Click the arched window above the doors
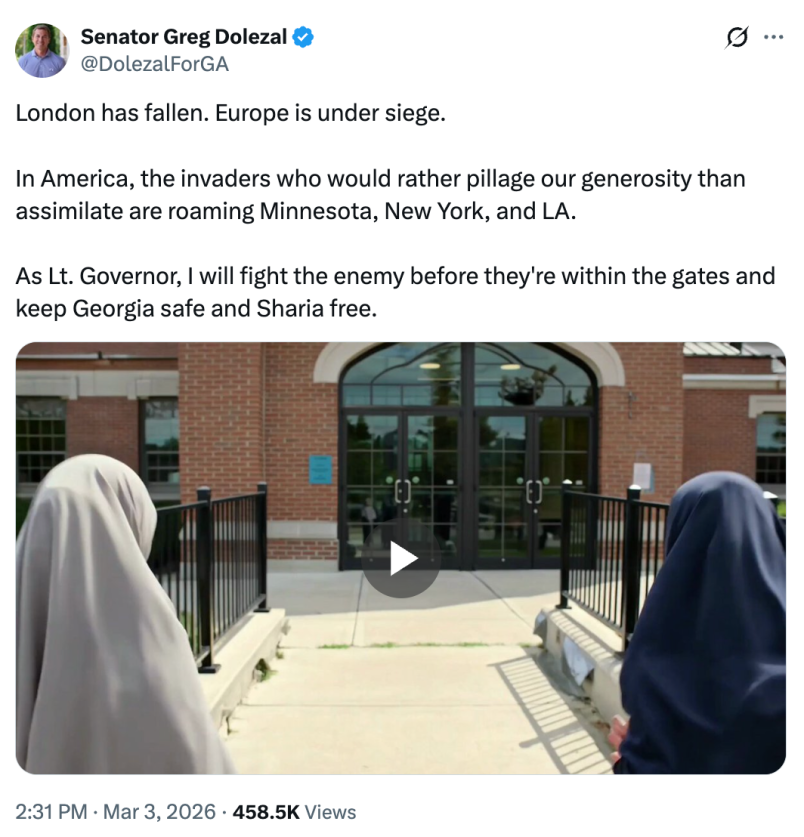The width and height of the screenshot is (804, 837). pos(468,374)
